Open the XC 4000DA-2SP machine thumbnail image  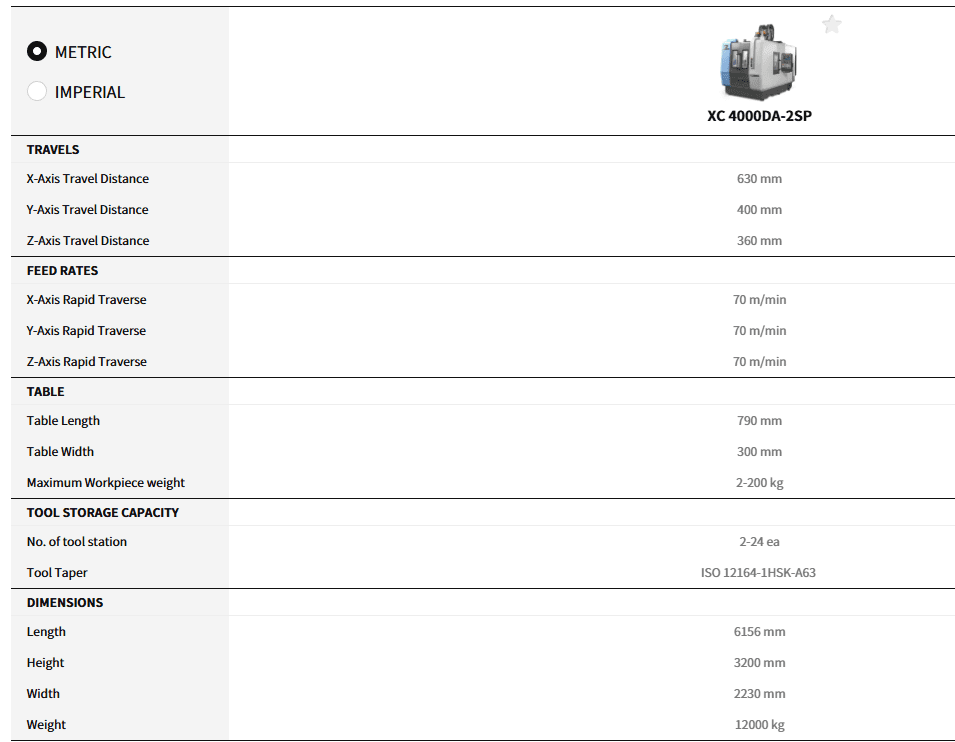[x=758, y=62]
